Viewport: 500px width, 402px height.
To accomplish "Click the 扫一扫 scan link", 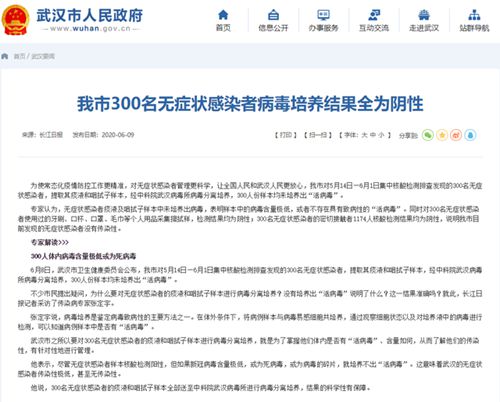I will pyautogui.click(x=318, y=135).
